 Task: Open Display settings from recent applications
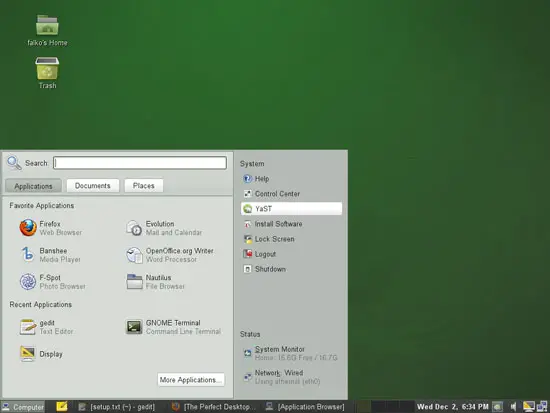click(41, 354)
